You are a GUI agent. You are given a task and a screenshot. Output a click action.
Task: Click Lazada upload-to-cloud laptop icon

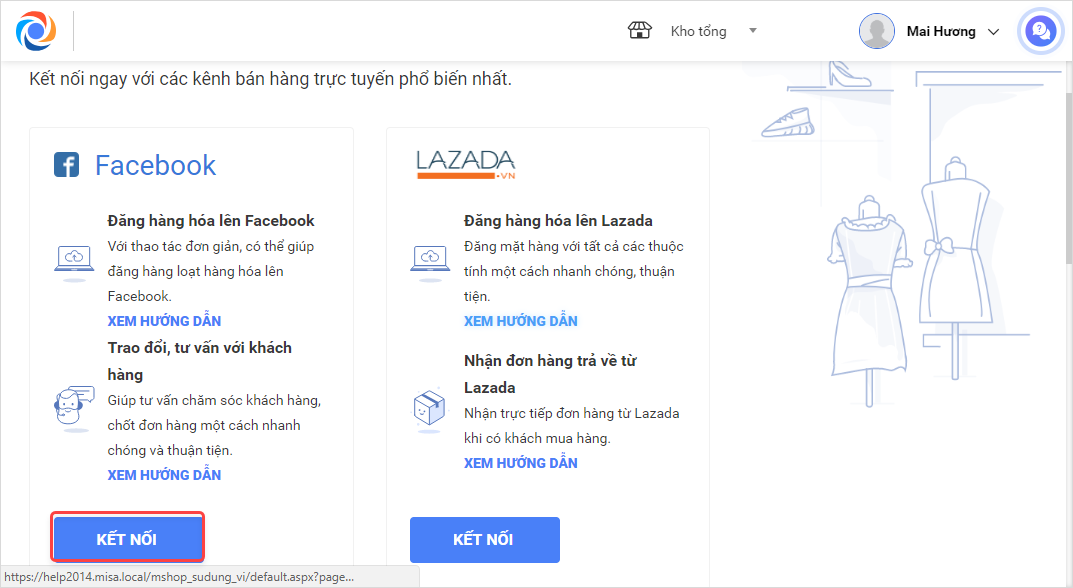[430, 258]
